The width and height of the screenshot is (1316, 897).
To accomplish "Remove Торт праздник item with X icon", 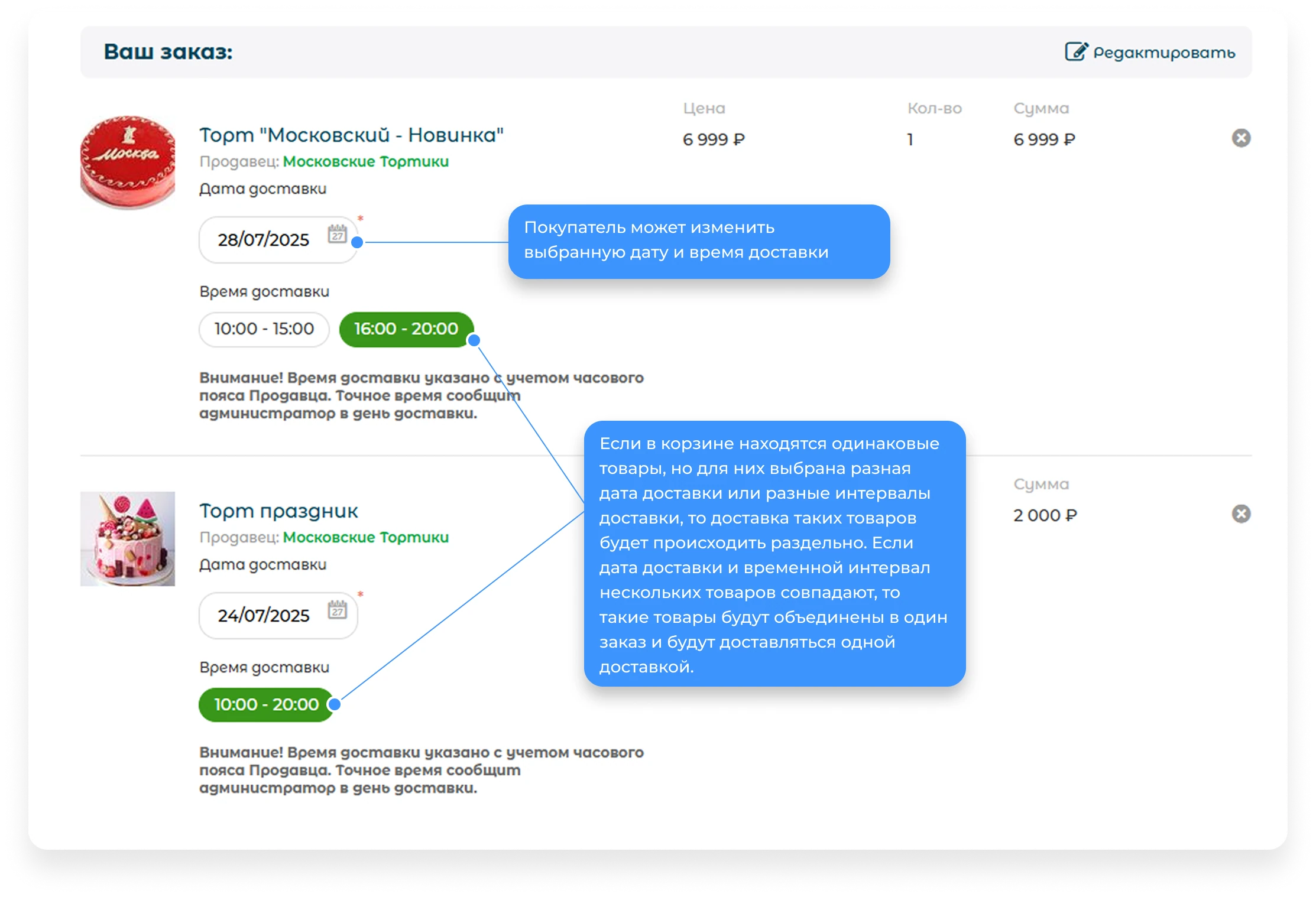I will pos(1240,514).
